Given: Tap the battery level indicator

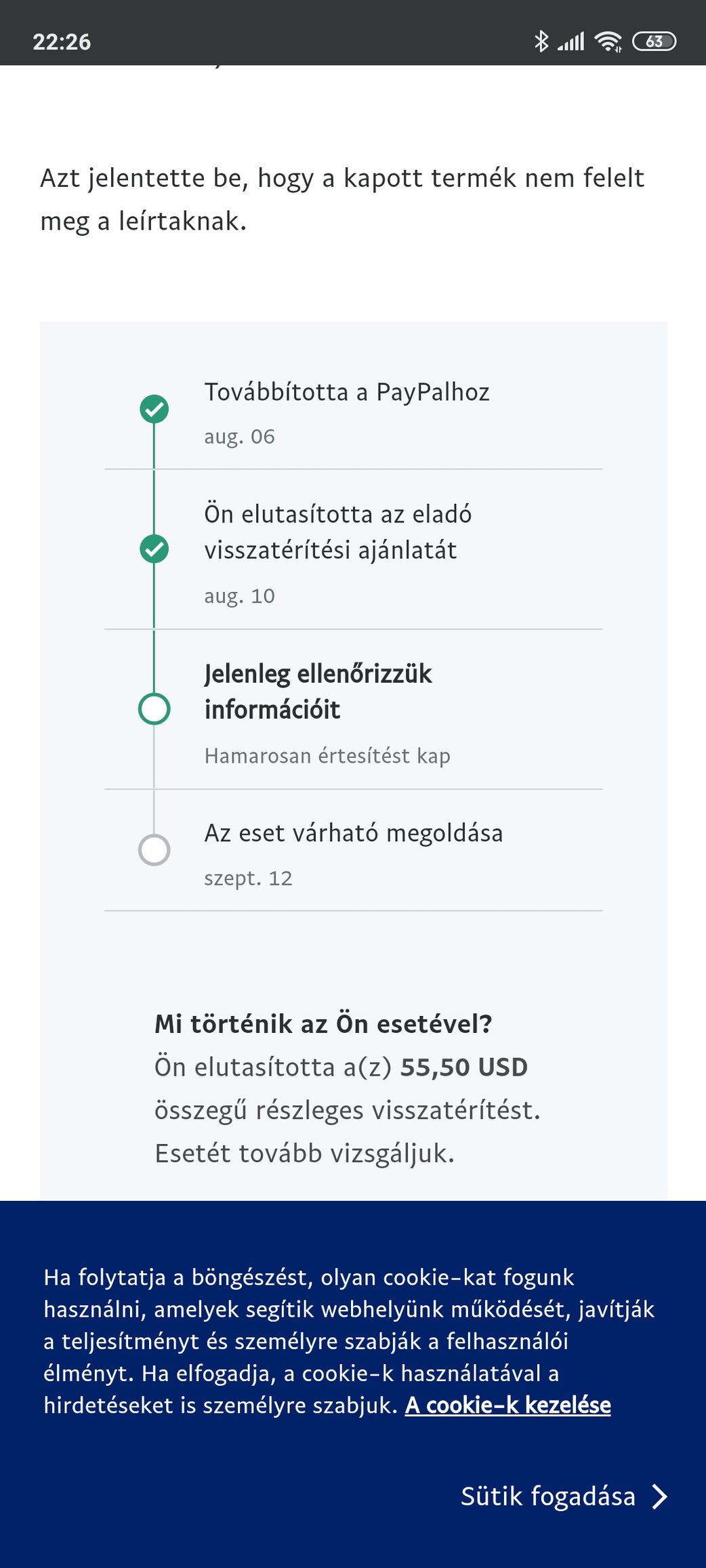Looking at the screenshot, I should coord(654,41).
